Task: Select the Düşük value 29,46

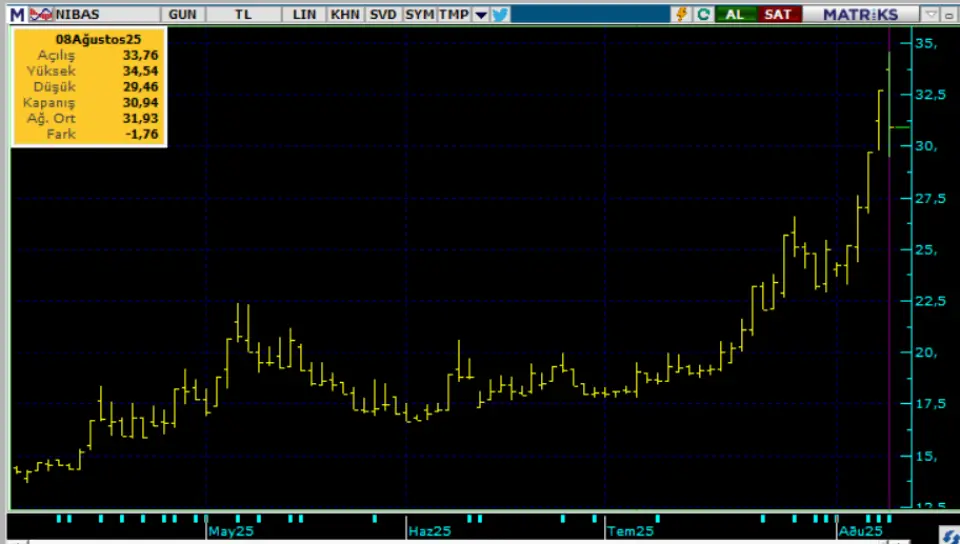Action: (x=141, y=87)
